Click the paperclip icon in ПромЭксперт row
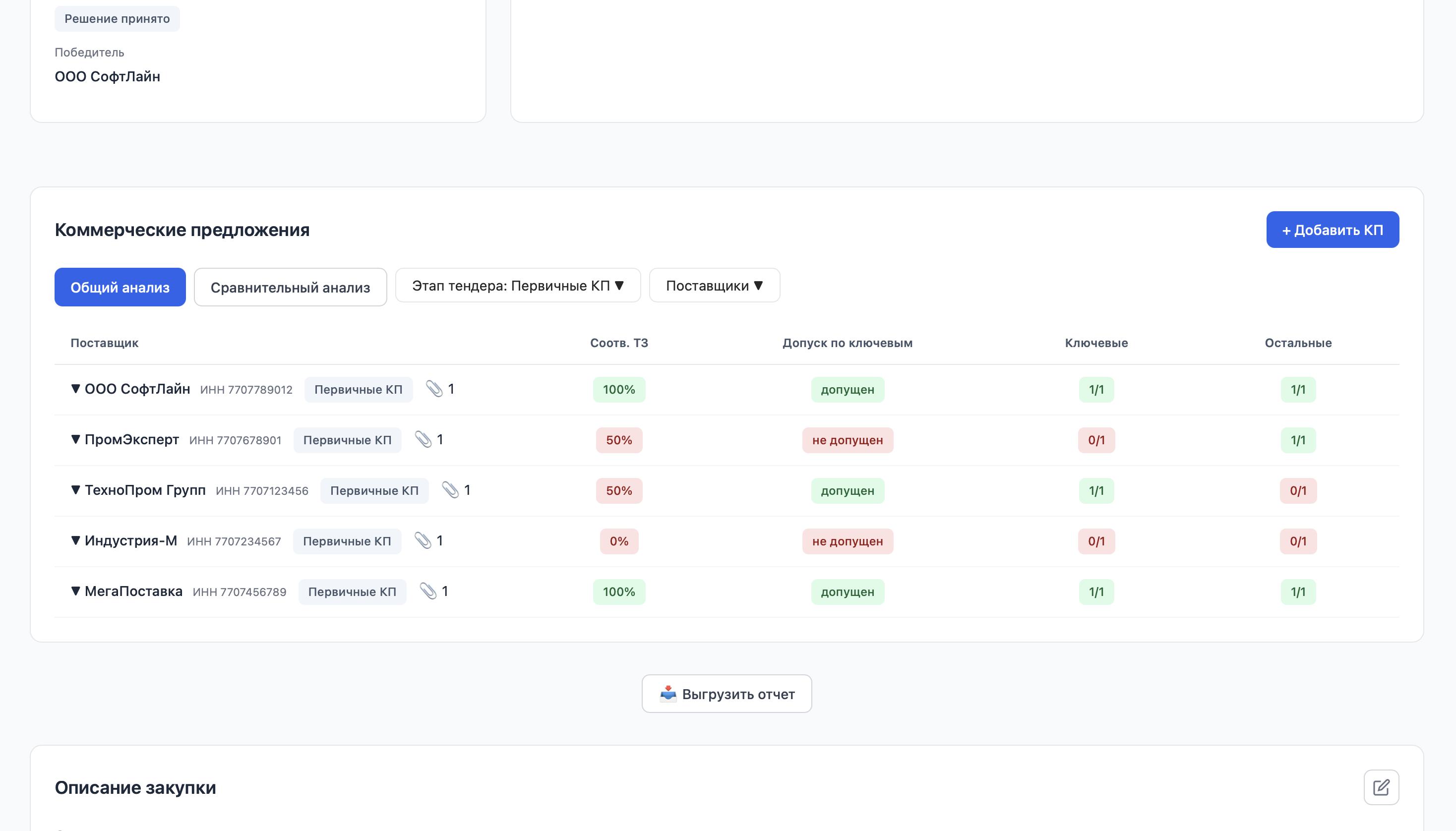1456x831 pixels. (423, 439)
